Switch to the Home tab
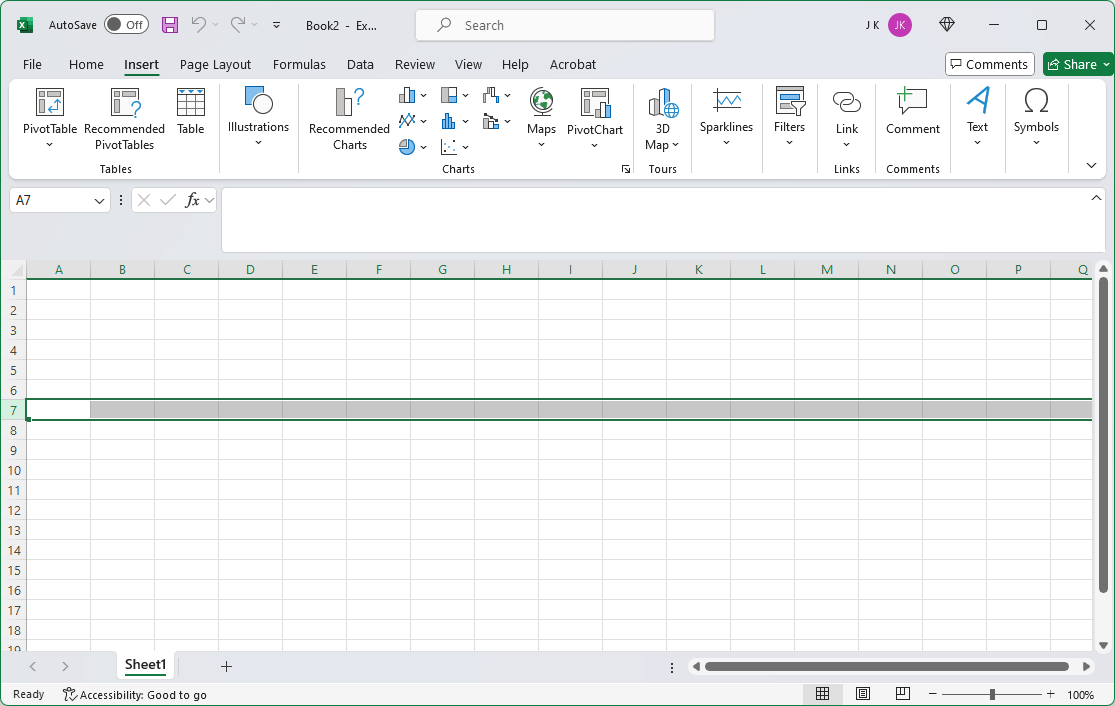The image size is (1115, 706). pos(86,65)
